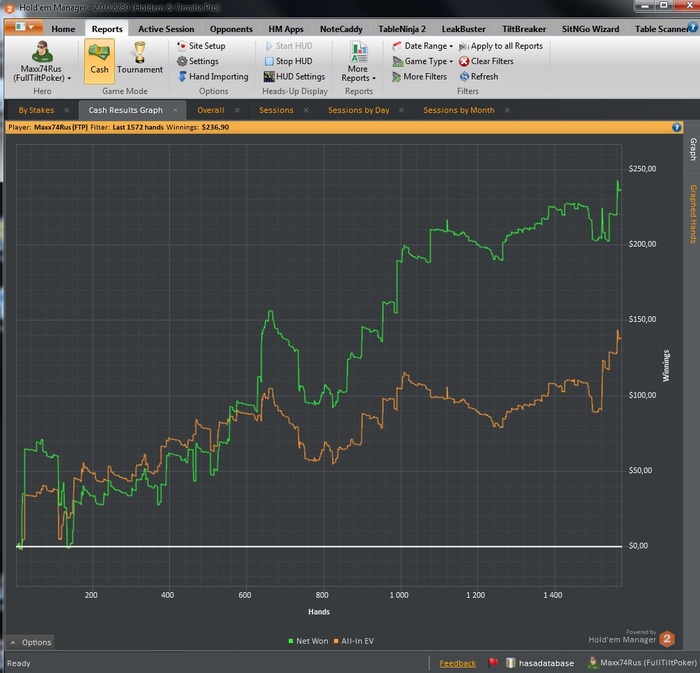Close the By Stakes tab
700x673 pixels.
[67, 110]
